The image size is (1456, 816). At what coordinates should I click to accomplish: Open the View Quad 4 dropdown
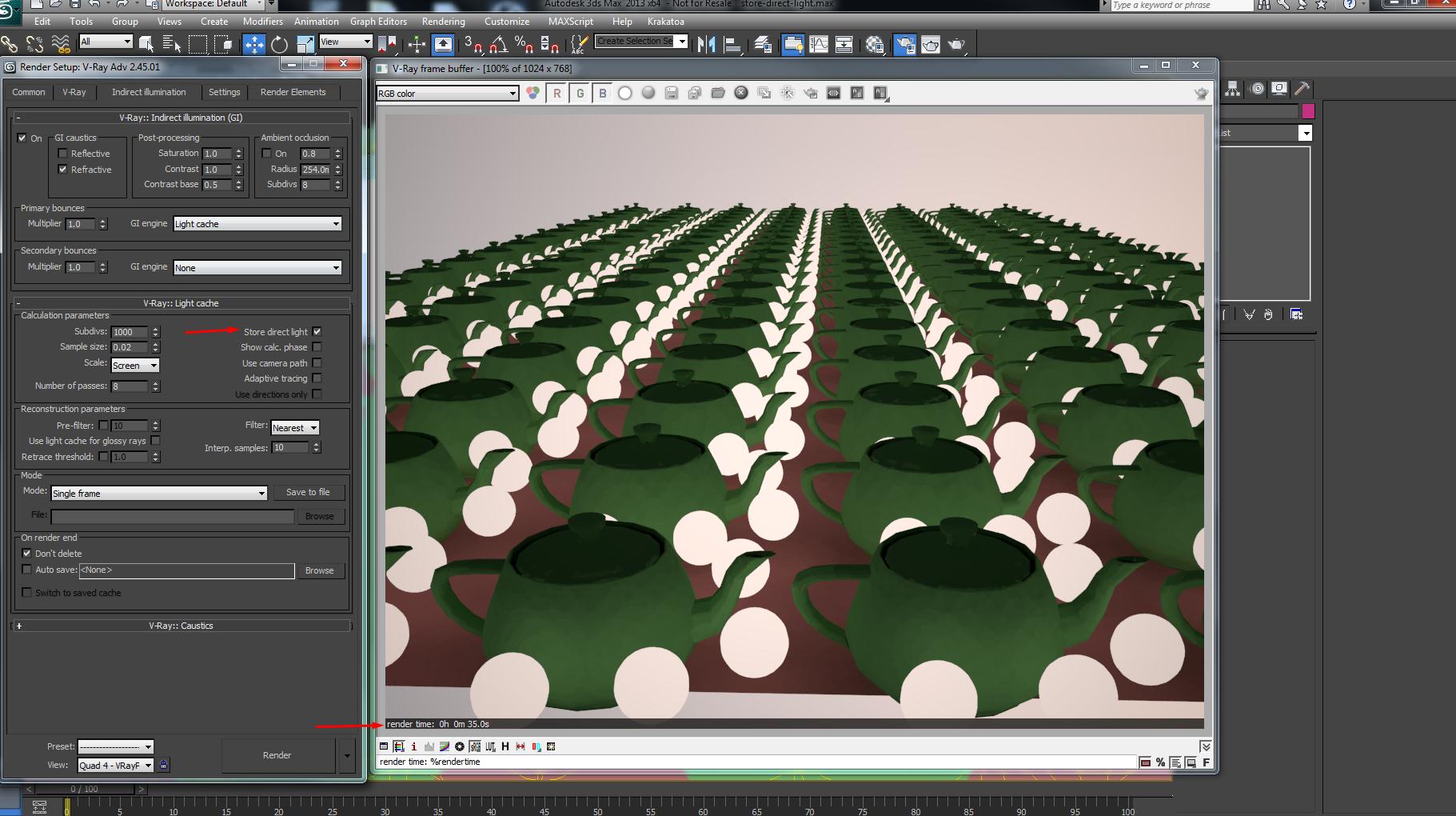point(115,765)
